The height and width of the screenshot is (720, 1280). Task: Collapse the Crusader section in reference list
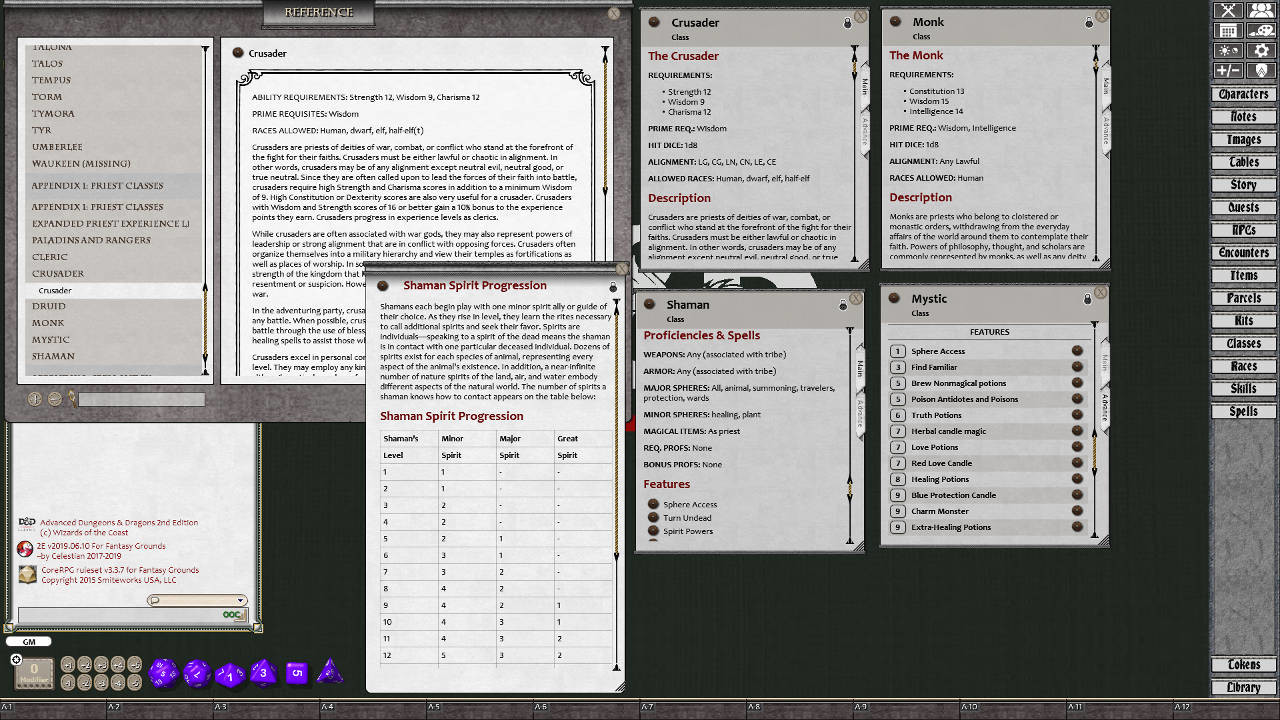pyautogui.click(x=58, y=273)
